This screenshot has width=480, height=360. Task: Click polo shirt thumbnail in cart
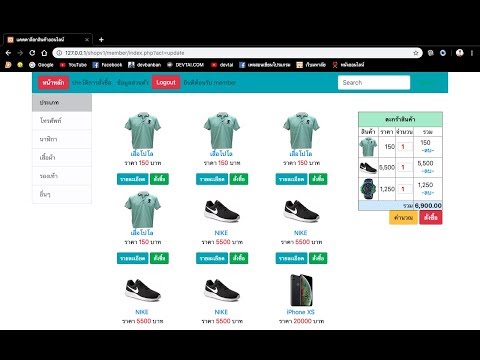(368, 147)
